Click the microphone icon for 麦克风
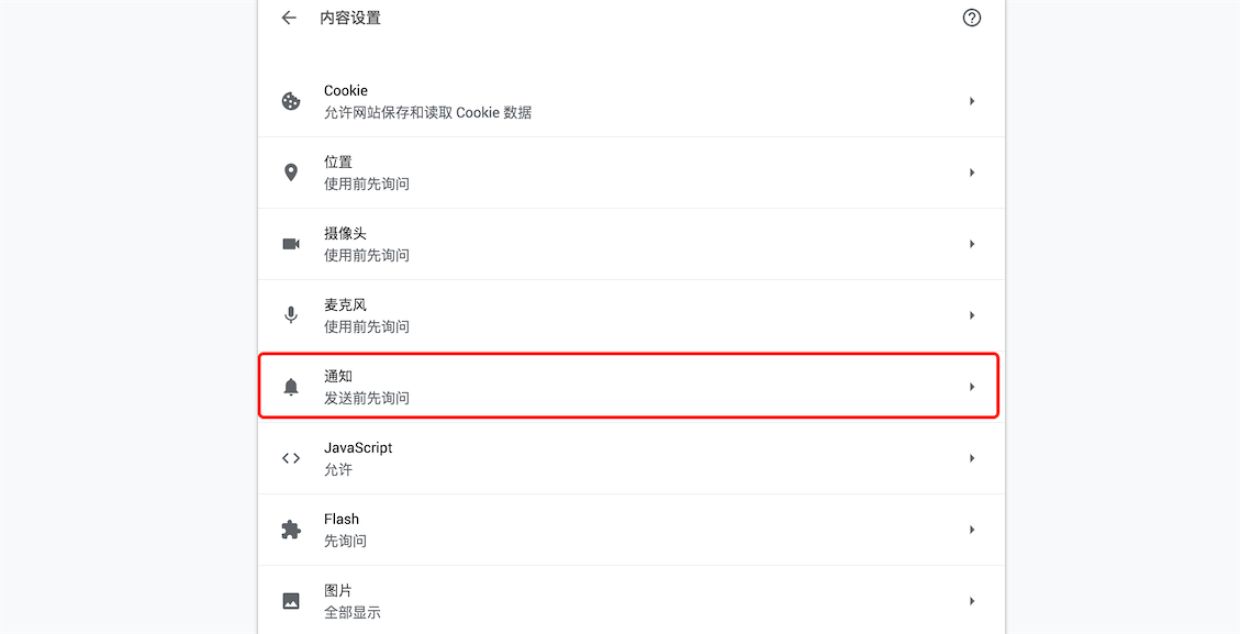The width and height of the screenshot is (1240, 634). pos(291,315)
